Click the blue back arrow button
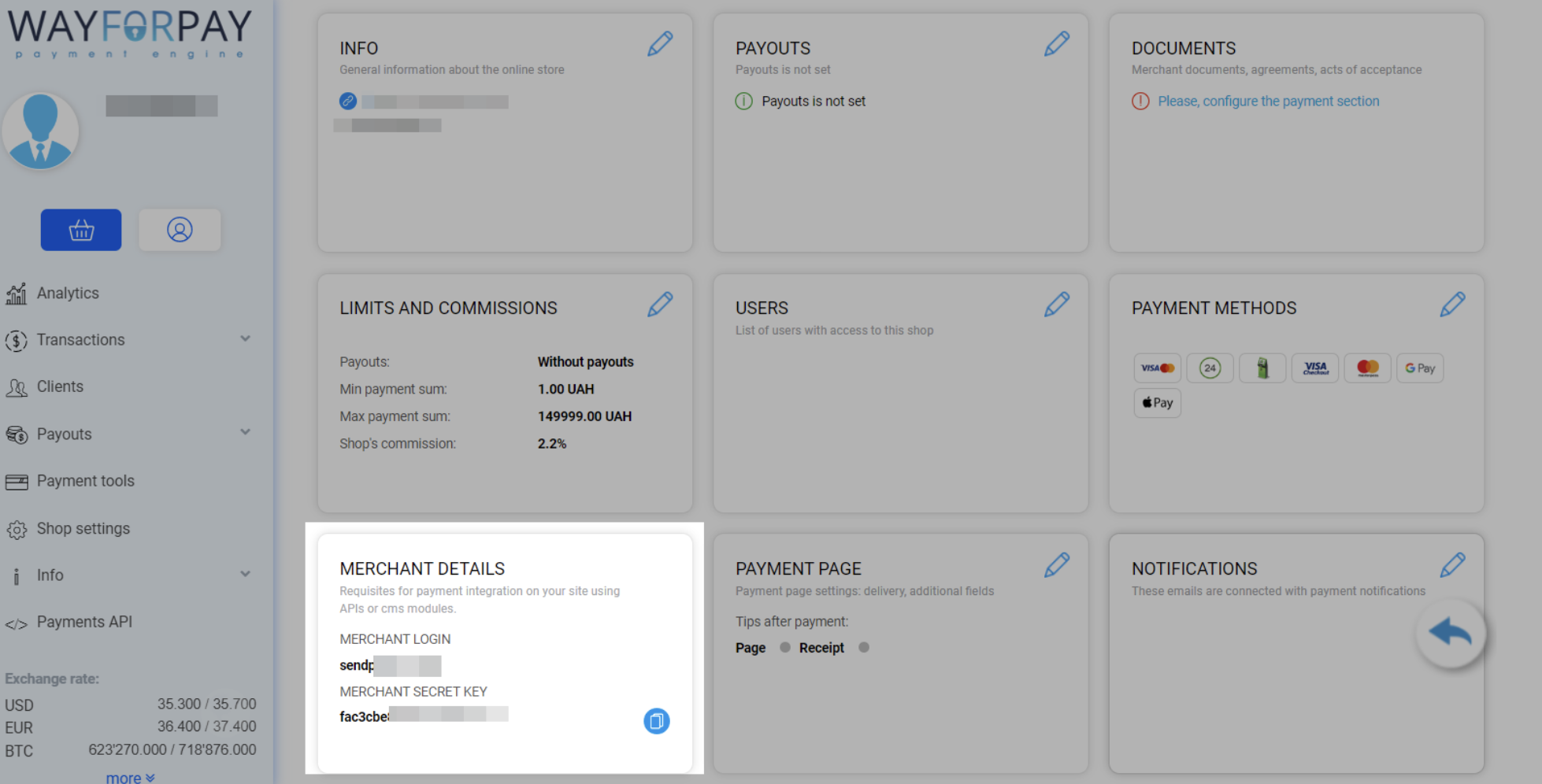 (1450, 633)
